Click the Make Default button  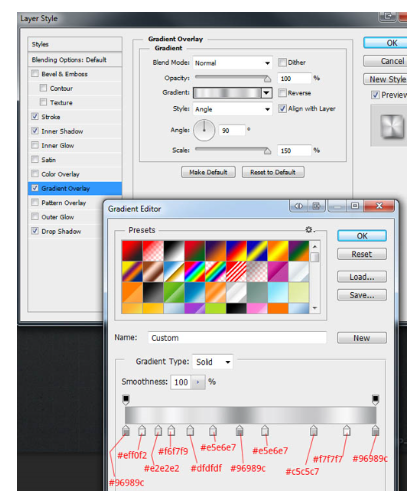208,172
